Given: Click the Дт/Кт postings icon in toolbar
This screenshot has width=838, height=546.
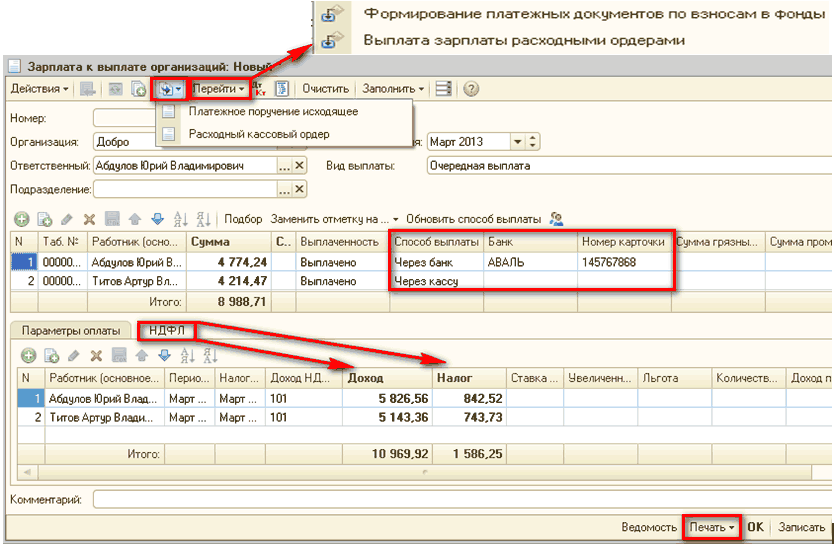Looking at the screenshot, I should pyautogui.click(x=260, y=89).
